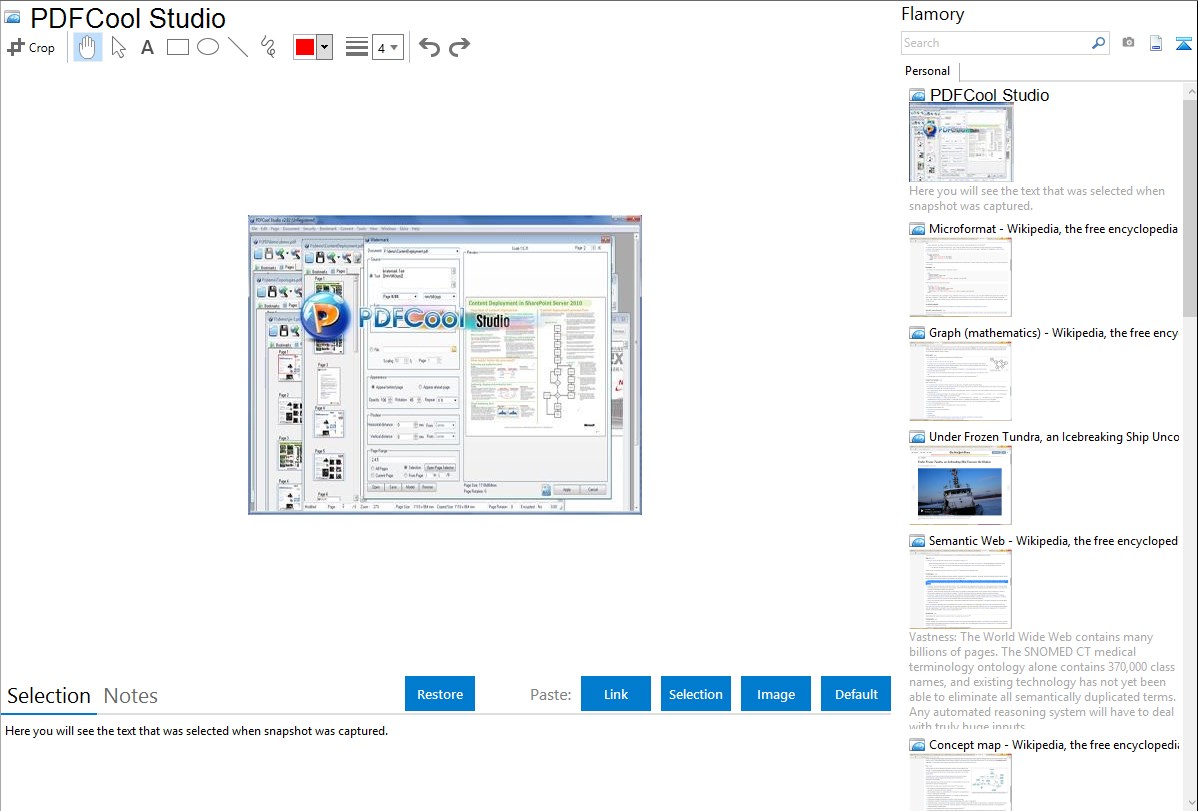Activate the hand pan tool
Screen dimensions: 1198x811
[x=88, y=47]
